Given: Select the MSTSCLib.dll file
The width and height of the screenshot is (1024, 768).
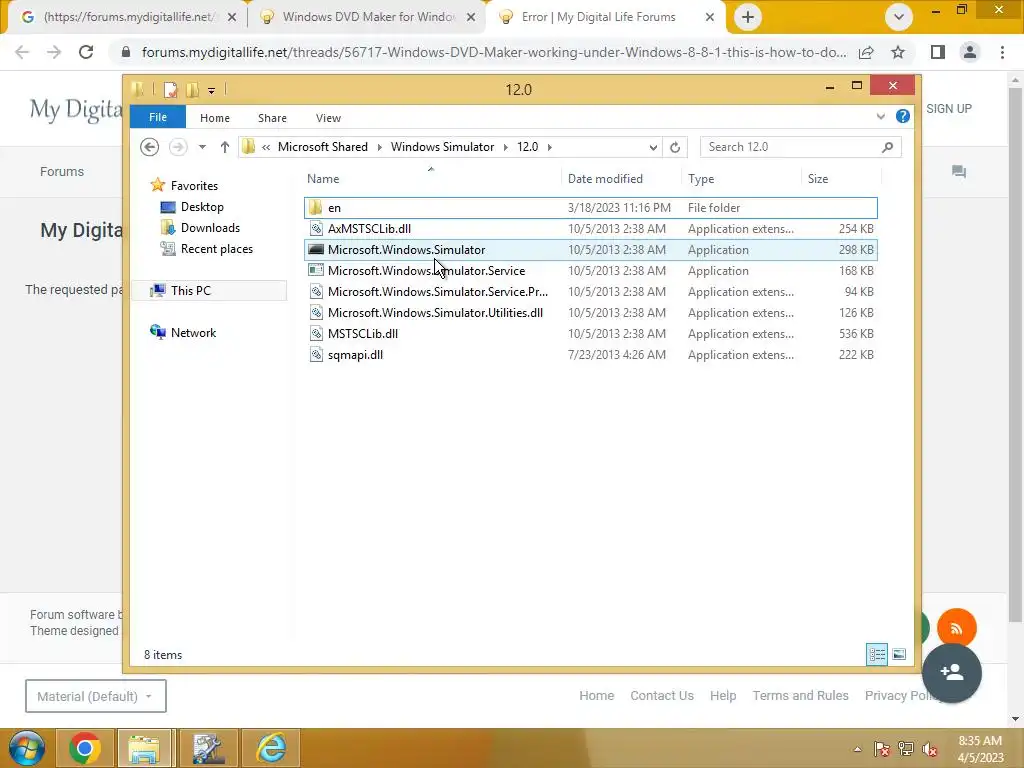Looking at the screenshot, I should [590, 333].
